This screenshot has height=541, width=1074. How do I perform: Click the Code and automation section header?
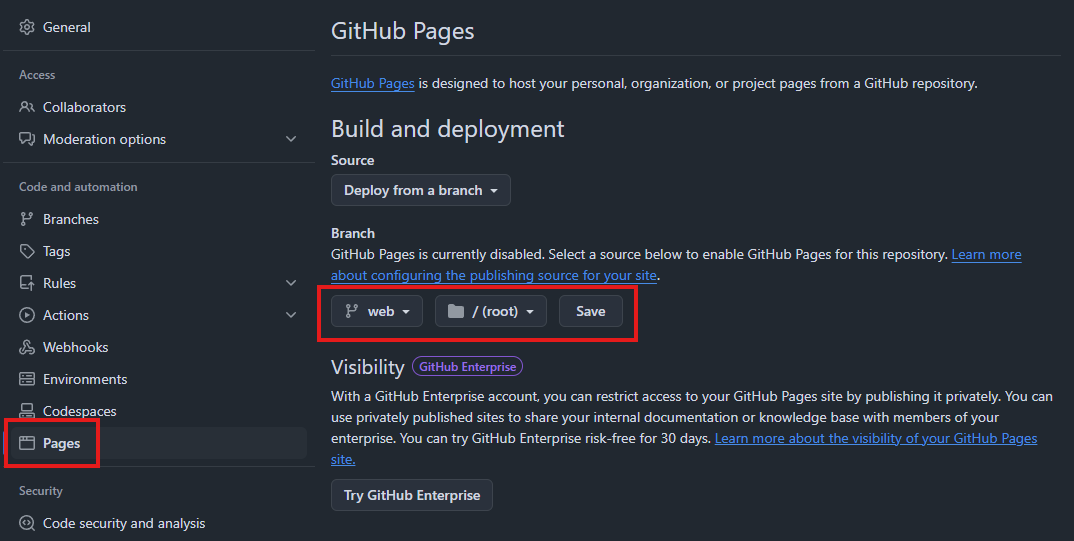click(x=78, y=187)
